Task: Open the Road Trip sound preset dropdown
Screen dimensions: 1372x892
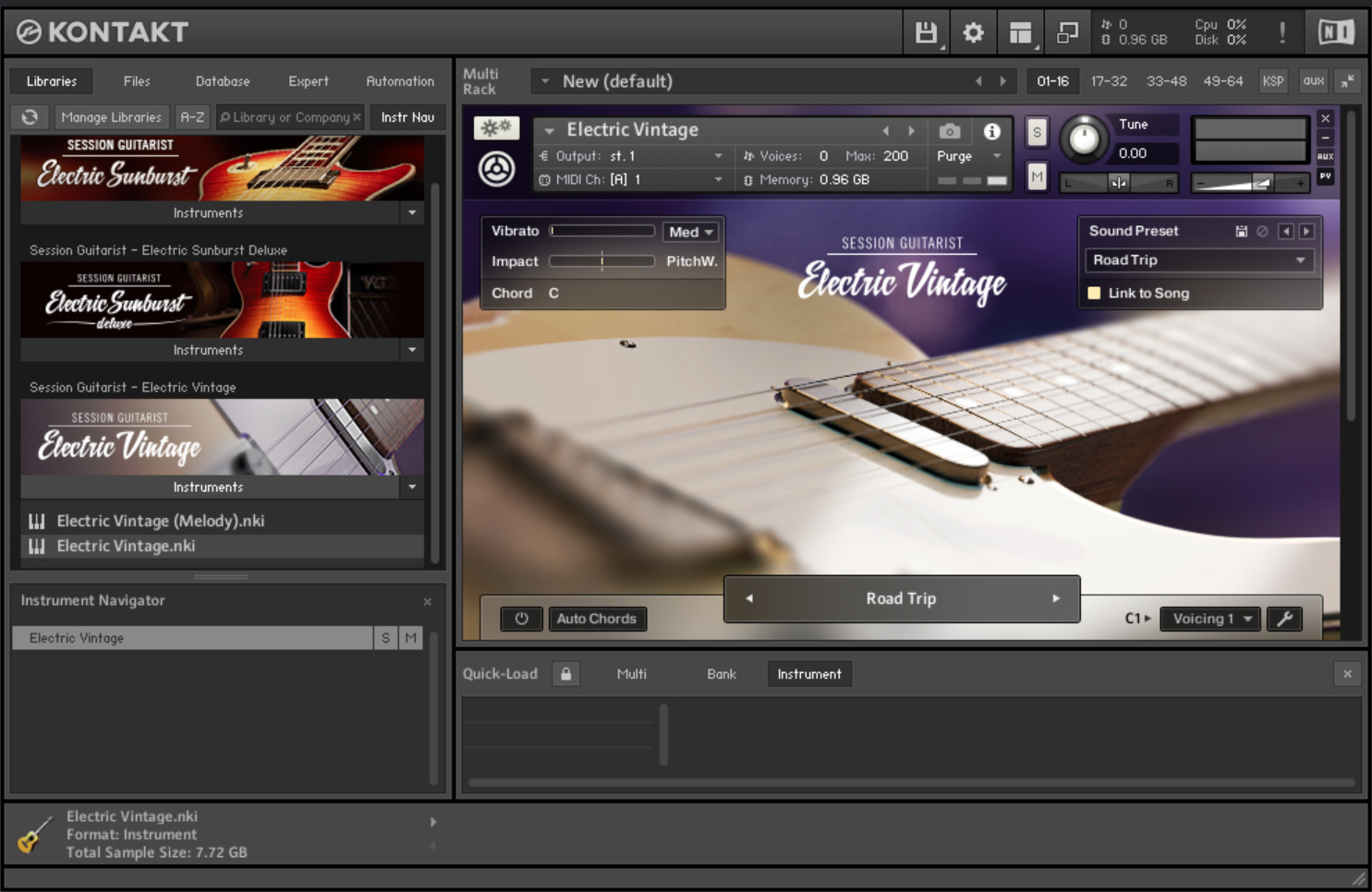Action: pyautogui.click(x=1199, y=260)
